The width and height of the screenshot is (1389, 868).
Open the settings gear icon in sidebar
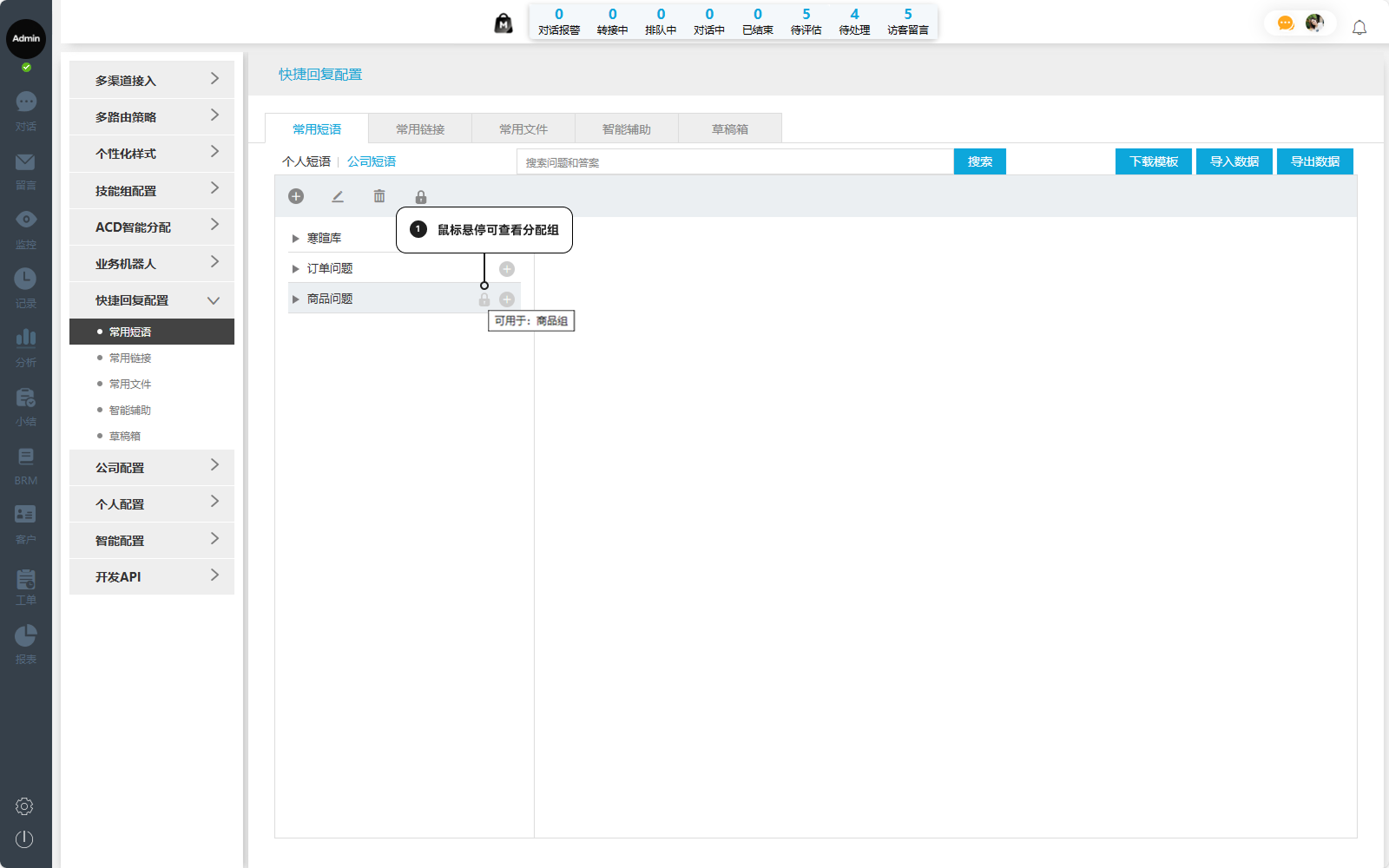[24, 806]
